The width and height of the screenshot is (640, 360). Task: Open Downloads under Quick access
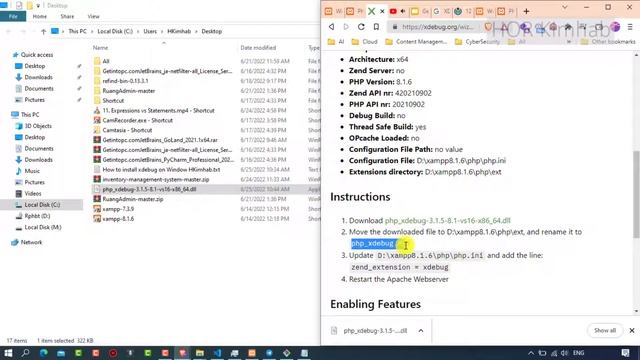[38, 77]
